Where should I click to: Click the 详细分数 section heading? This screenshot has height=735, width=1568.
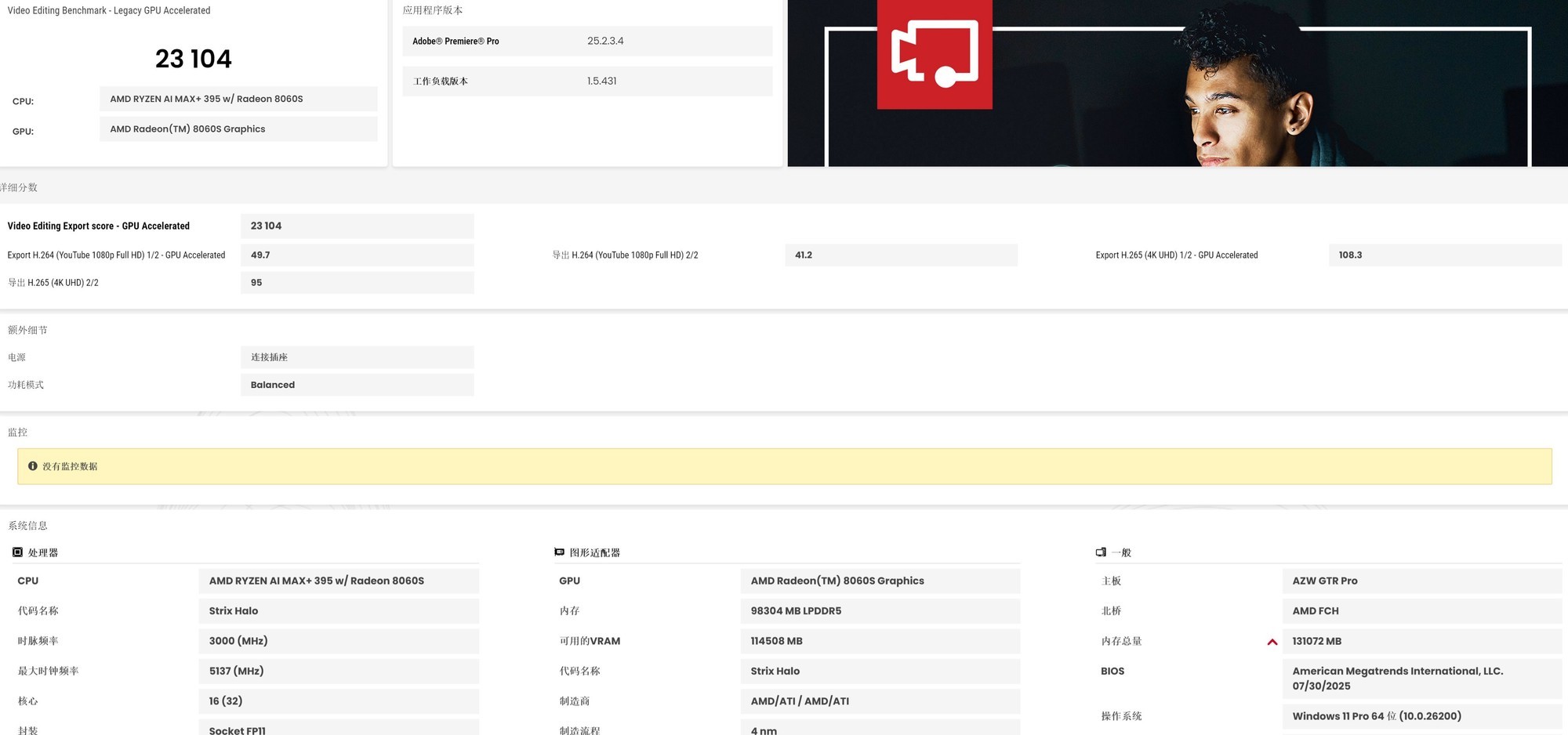tap(19, 188)
